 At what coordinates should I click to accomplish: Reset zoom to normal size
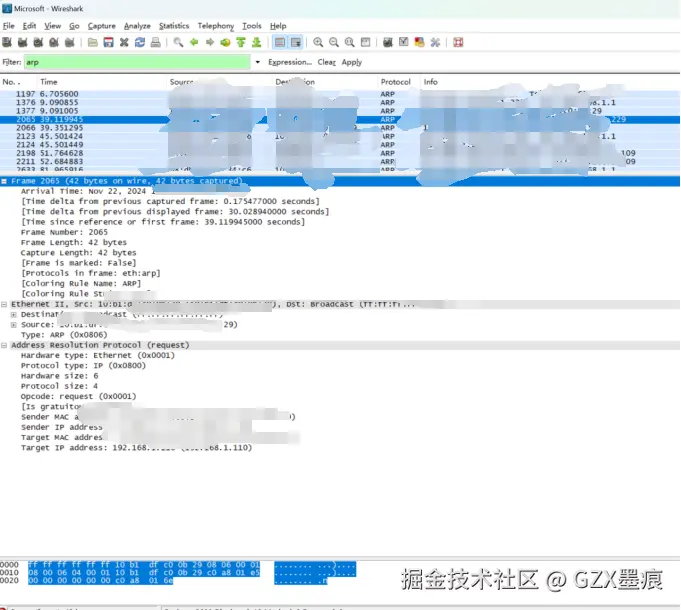point(350,42)
